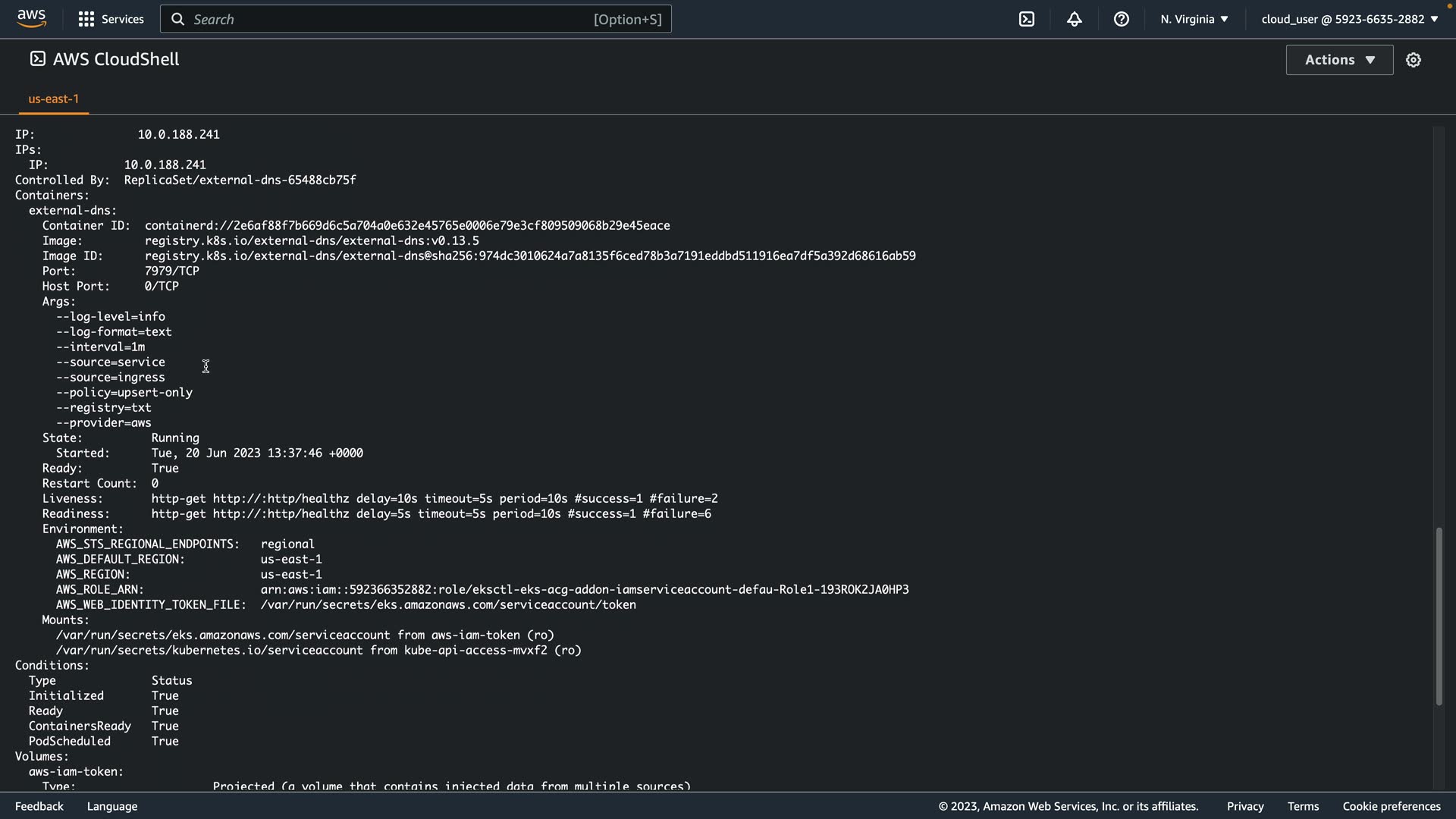Viewport: 1456px width, 819px height.
Task: Click the Feedback link in footer
Action: (39, 806)
